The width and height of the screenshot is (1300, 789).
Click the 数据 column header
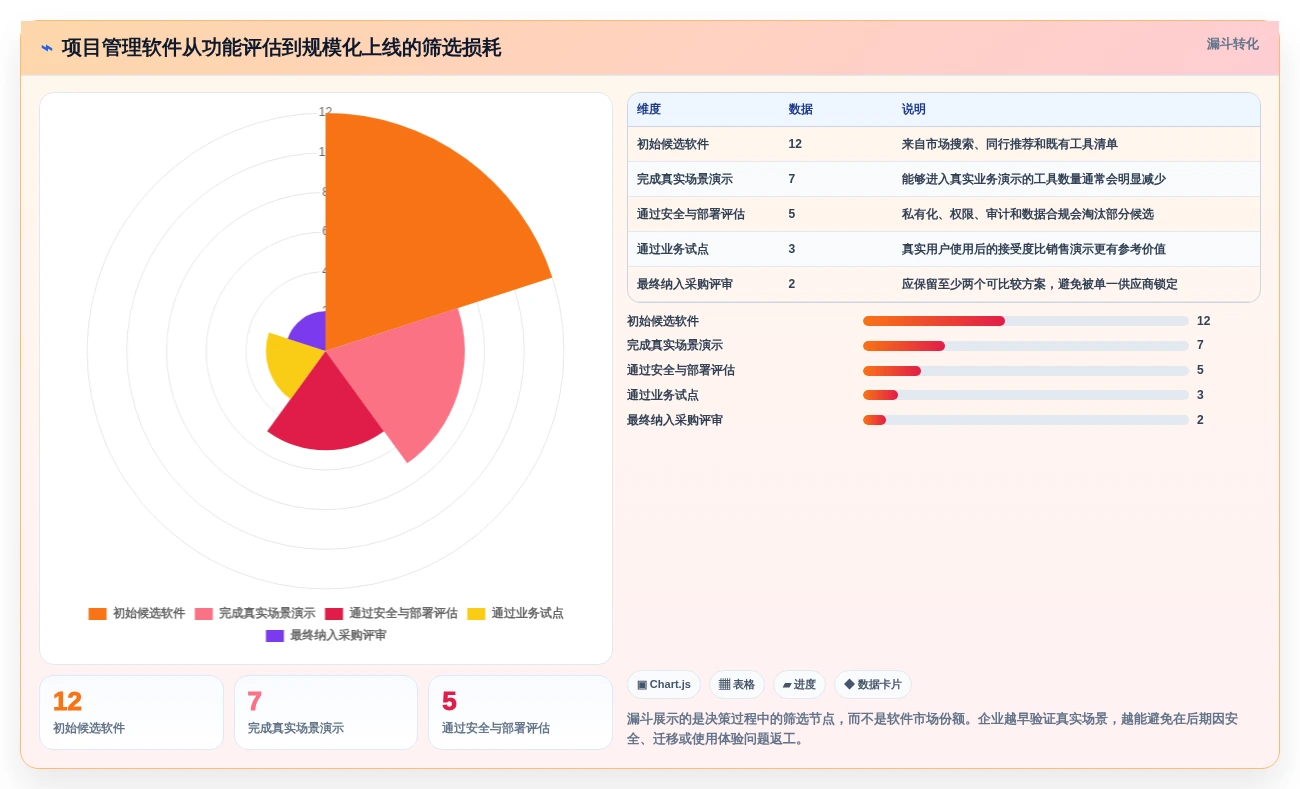tap(800, 110)
